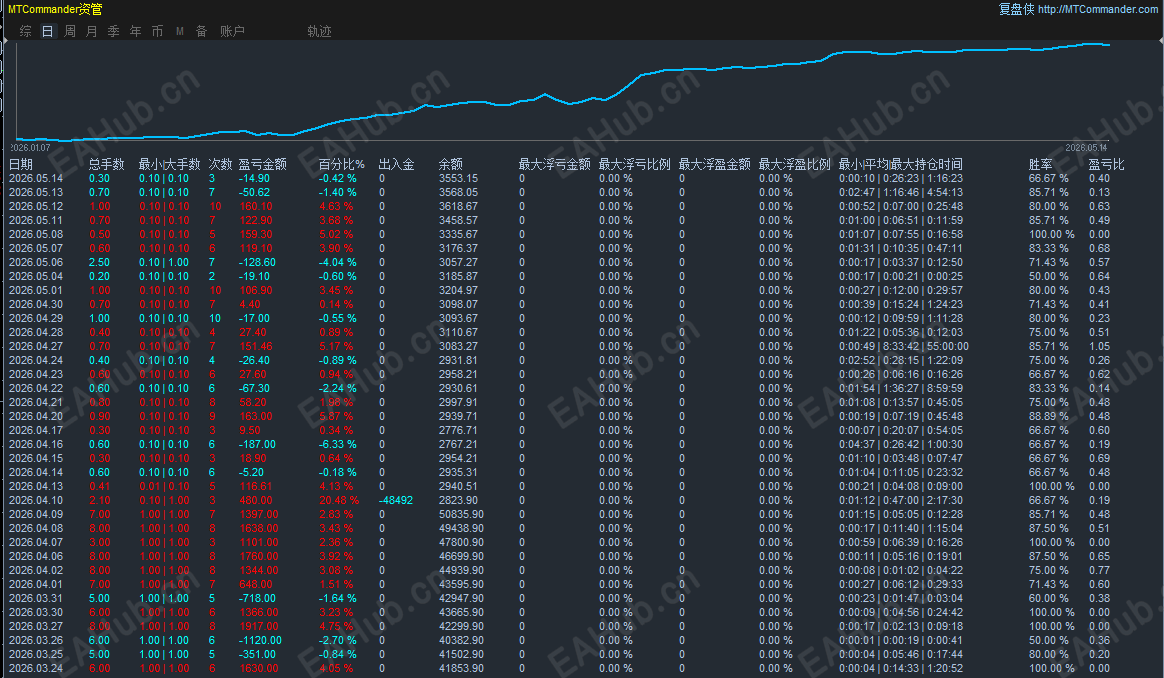Open the 周 weekly tab
This screenshot has width=1164, height=678.
70,31
